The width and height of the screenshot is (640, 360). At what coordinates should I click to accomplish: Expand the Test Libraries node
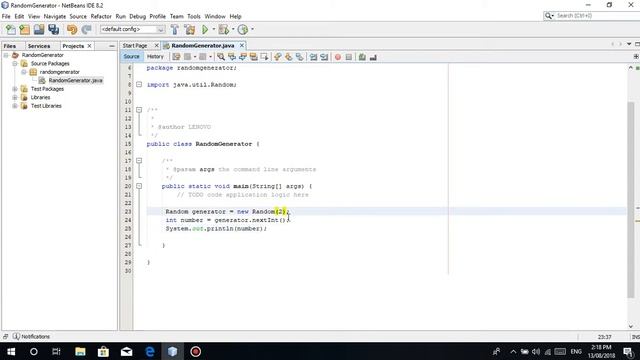[x=15, y=106]
